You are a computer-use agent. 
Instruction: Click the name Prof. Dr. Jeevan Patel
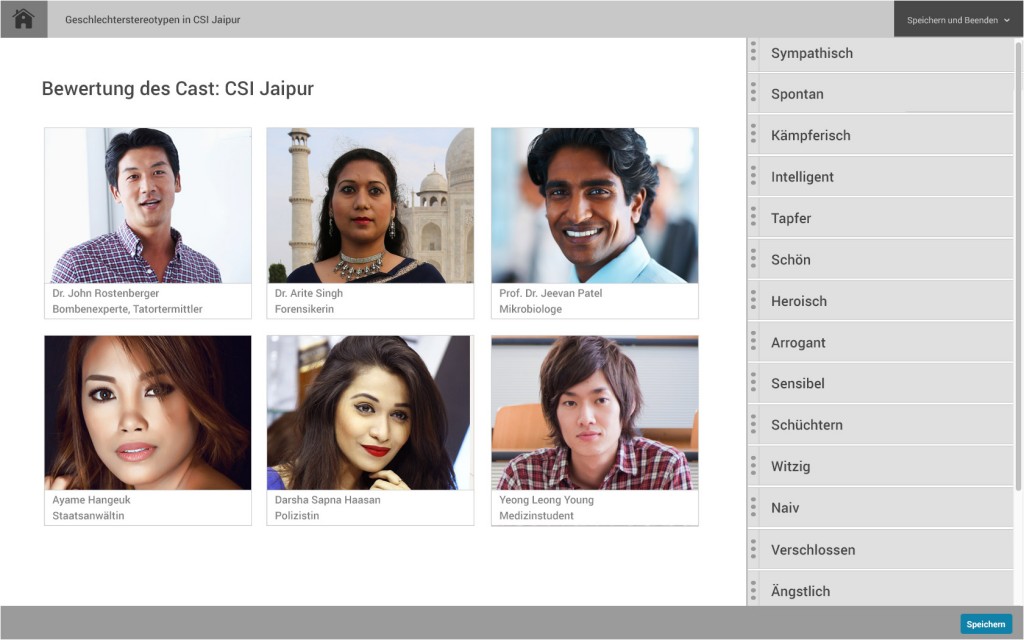551,293
